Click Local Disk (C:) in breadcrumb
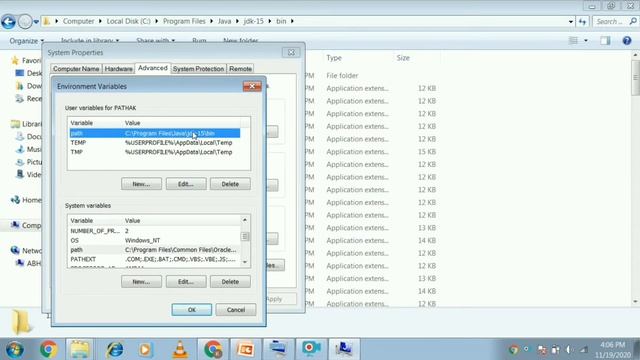Viewport: 640px width, 360px height. pyautogui.click(x=129, y=21)
